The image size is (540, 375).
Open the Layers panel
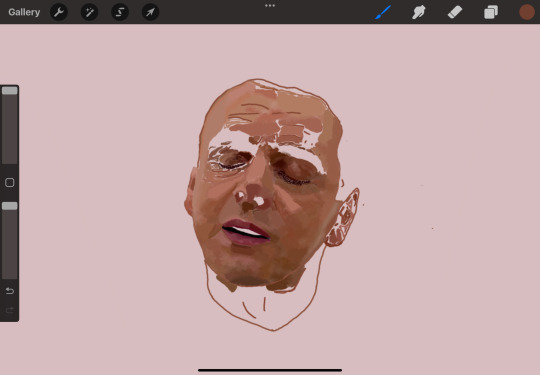[x=491, y=12]
